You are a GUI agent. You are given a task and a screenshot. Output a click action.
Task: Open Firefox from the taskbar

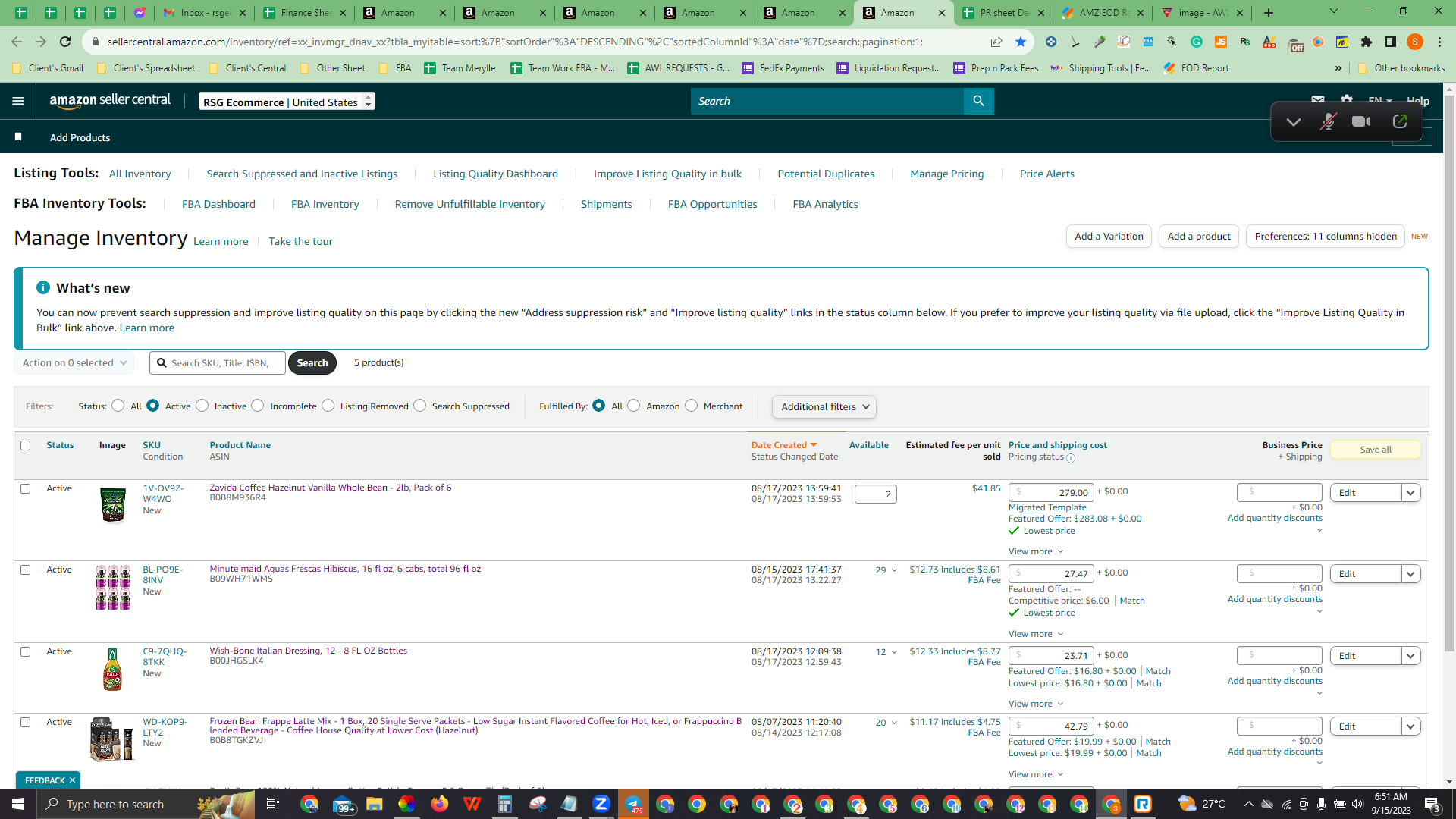click(439, 804)
